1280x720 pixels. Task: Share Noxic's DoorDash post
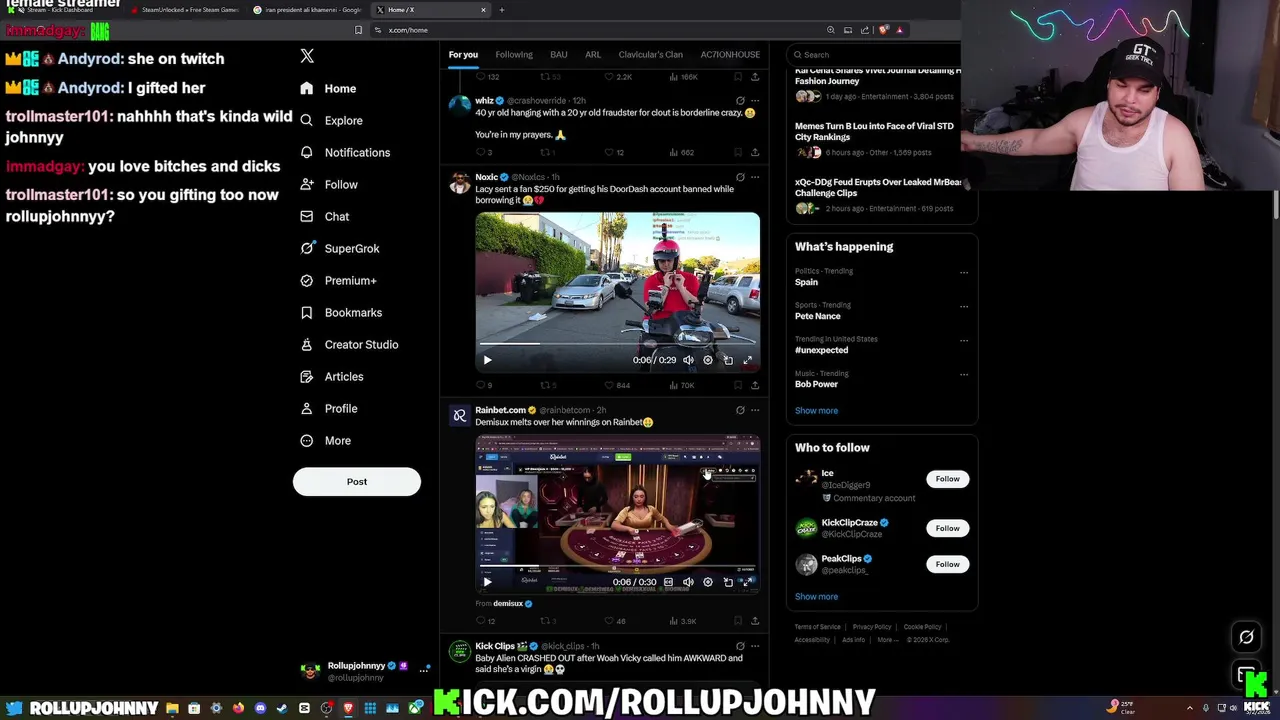click(755, 385)
